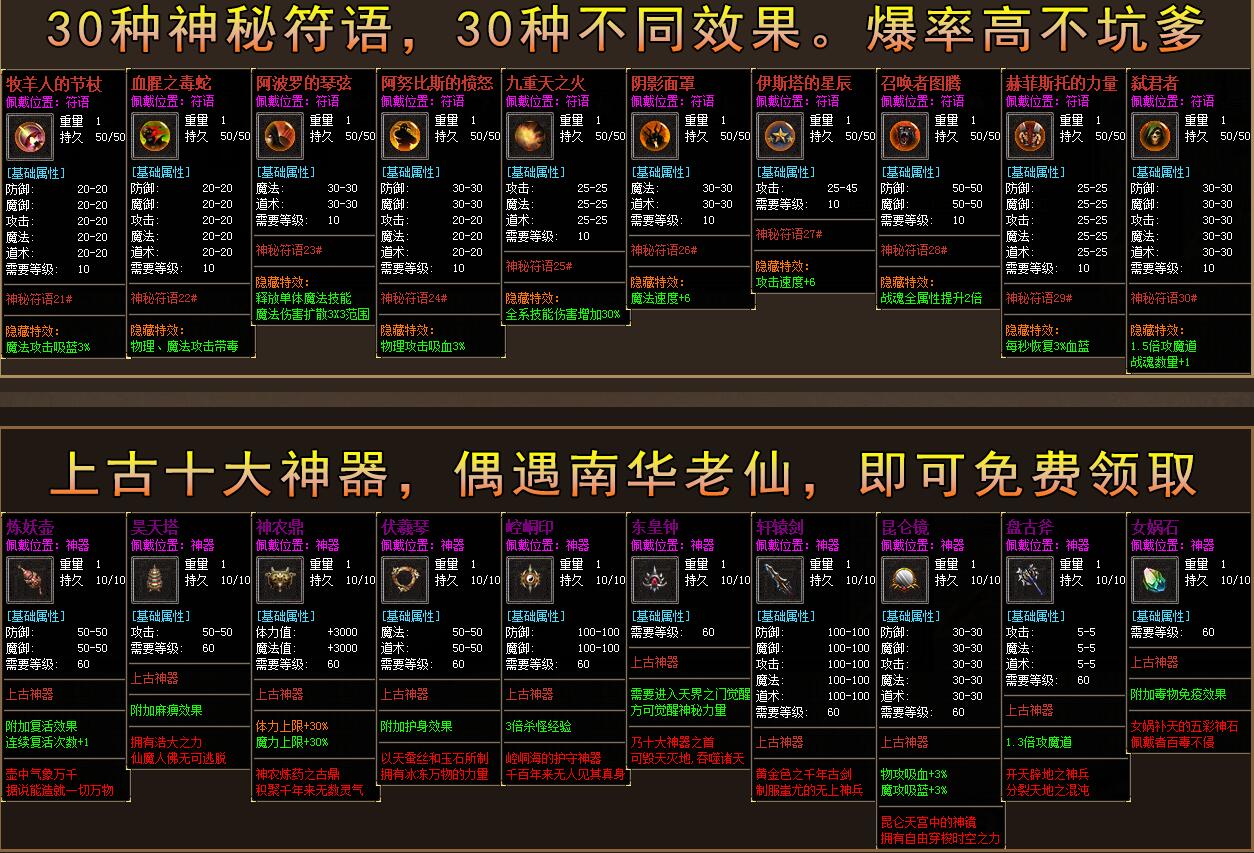Select the 九重天之火 flame icon

point(529,136)
